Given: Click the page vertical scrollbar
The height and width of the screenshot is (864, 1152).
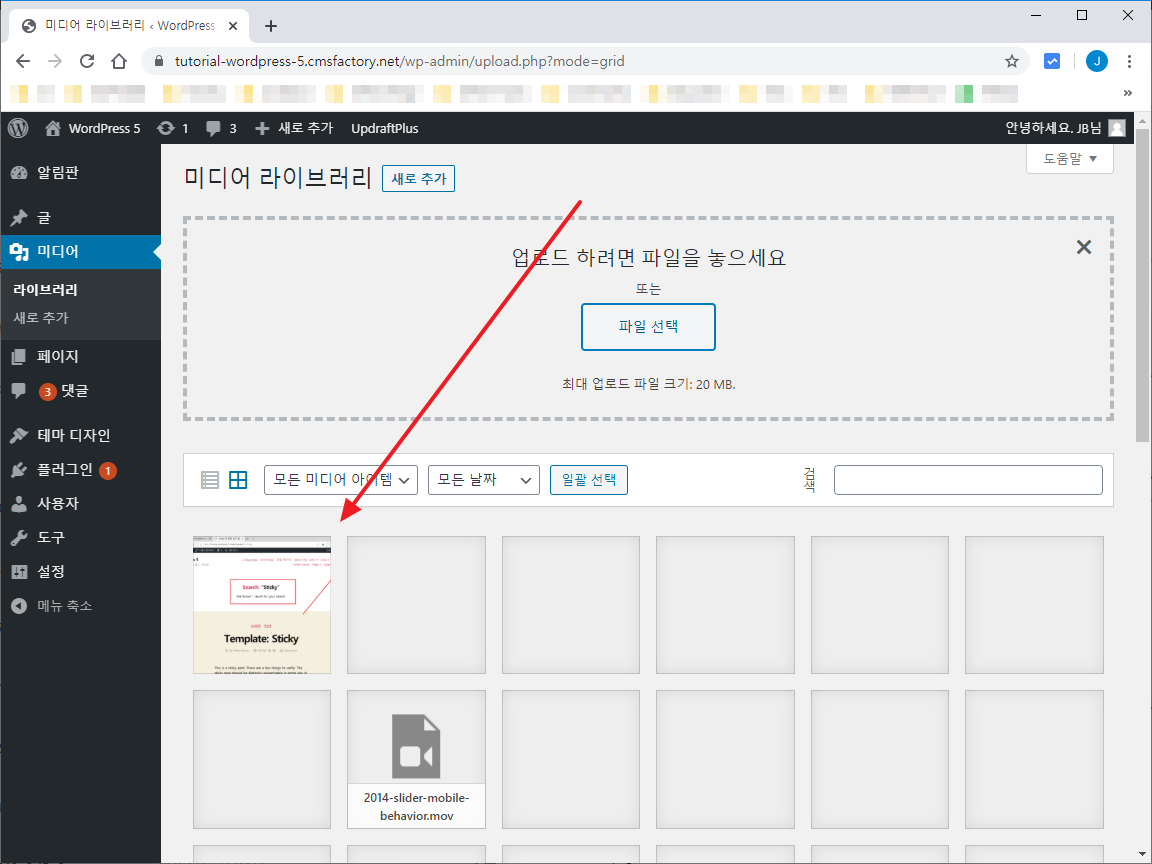Looking at the screenshot, I should pyautogui.click(x=1142, y=285).
